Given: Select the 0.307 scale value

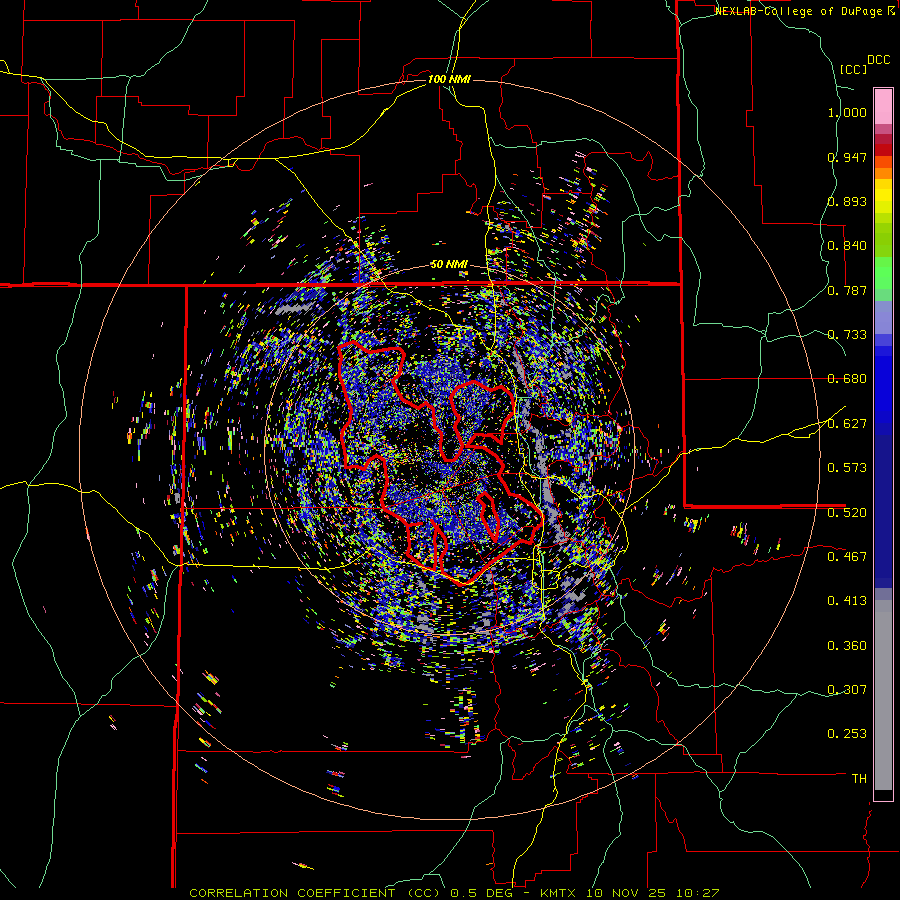Looking at the screenshot, I should point(847,689).
